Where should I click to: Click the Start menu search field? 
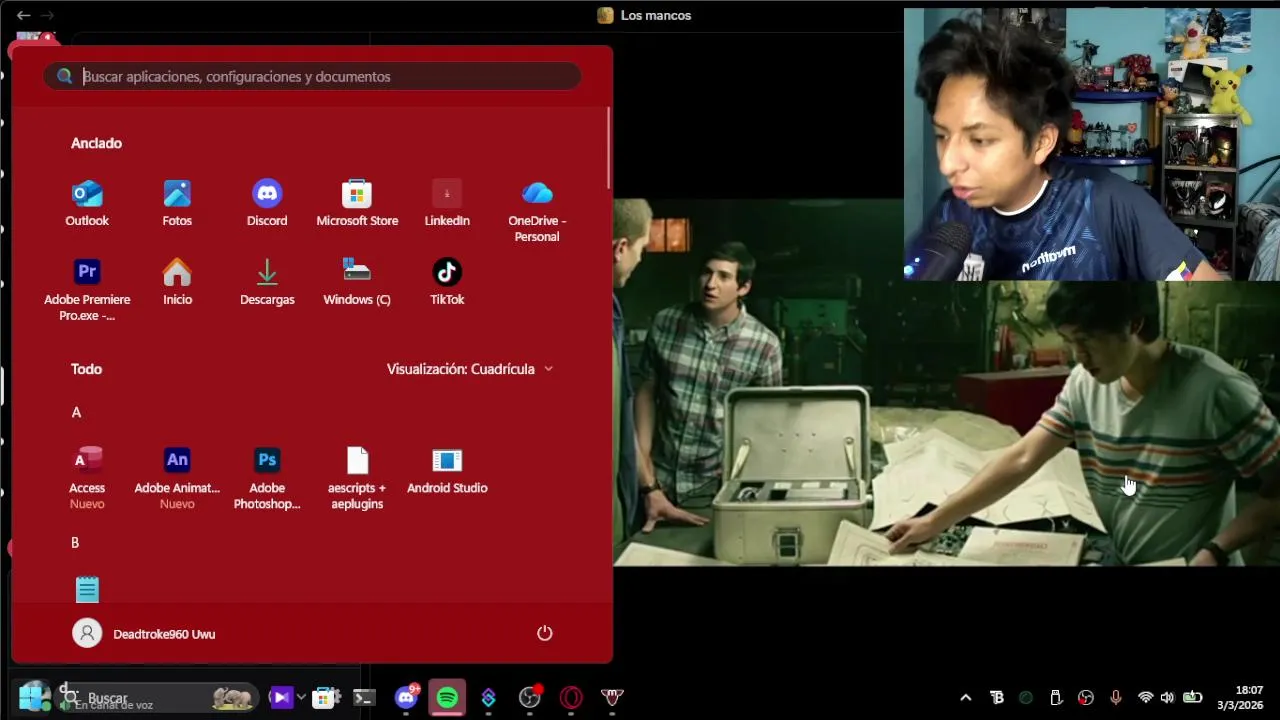click(312, 76)
